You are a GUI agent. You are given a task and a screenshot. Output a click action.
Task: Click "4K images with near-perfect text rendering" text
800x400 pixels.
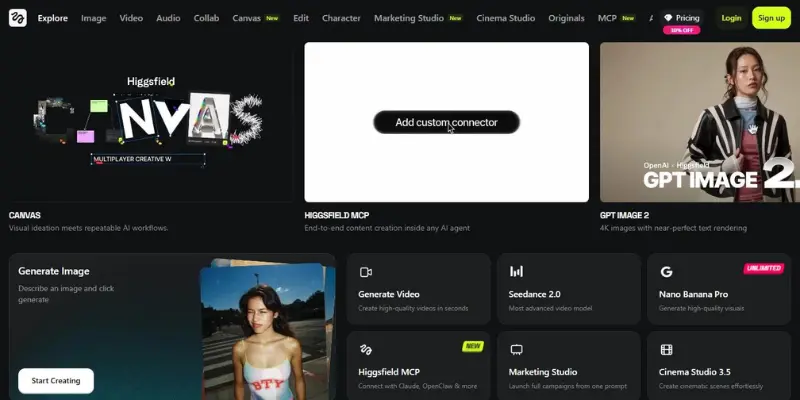coord(673,228)
